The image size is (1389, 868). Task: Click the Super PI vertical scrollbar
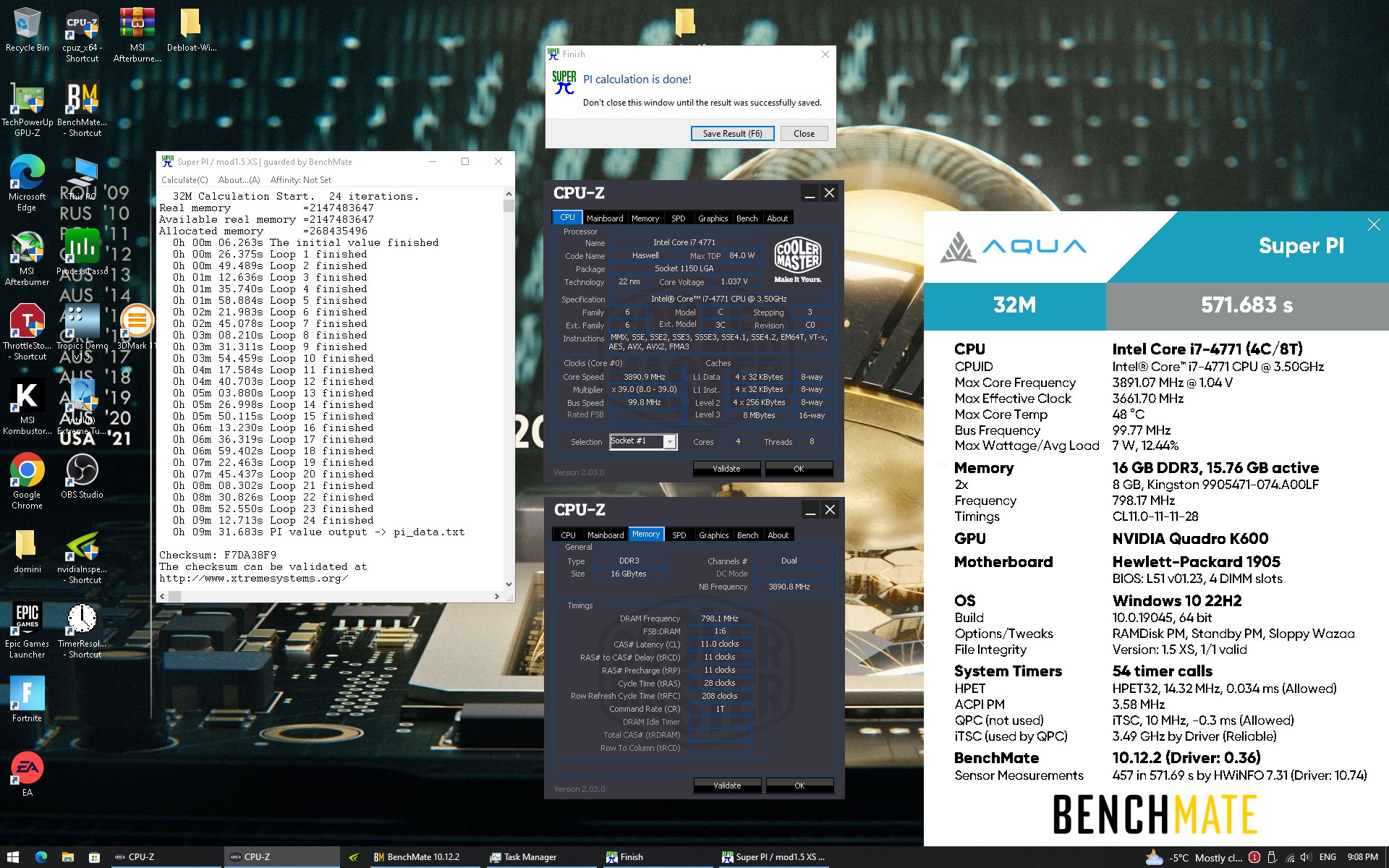[x=509, y=388]
